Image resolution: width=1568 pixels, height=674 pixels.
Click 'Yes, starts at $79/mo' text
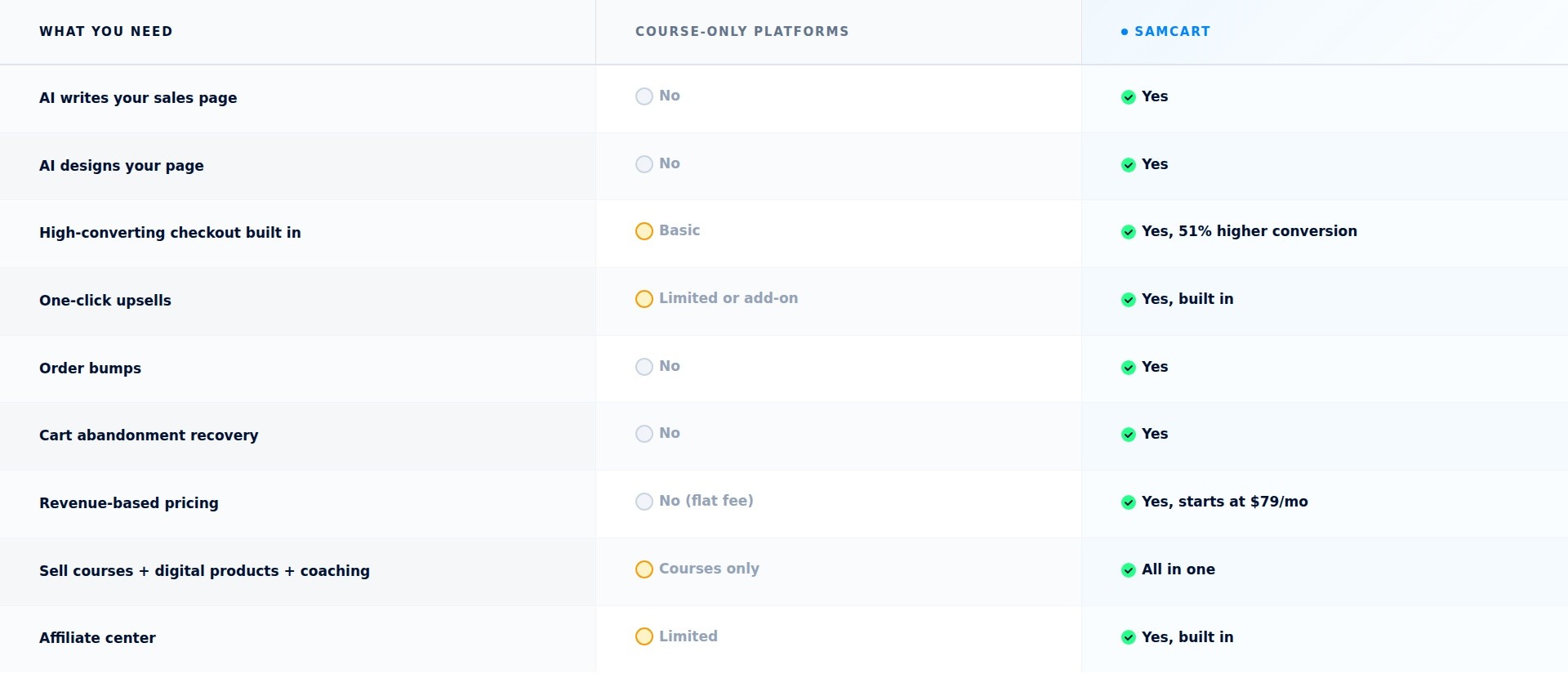(x=1225, y=502)
